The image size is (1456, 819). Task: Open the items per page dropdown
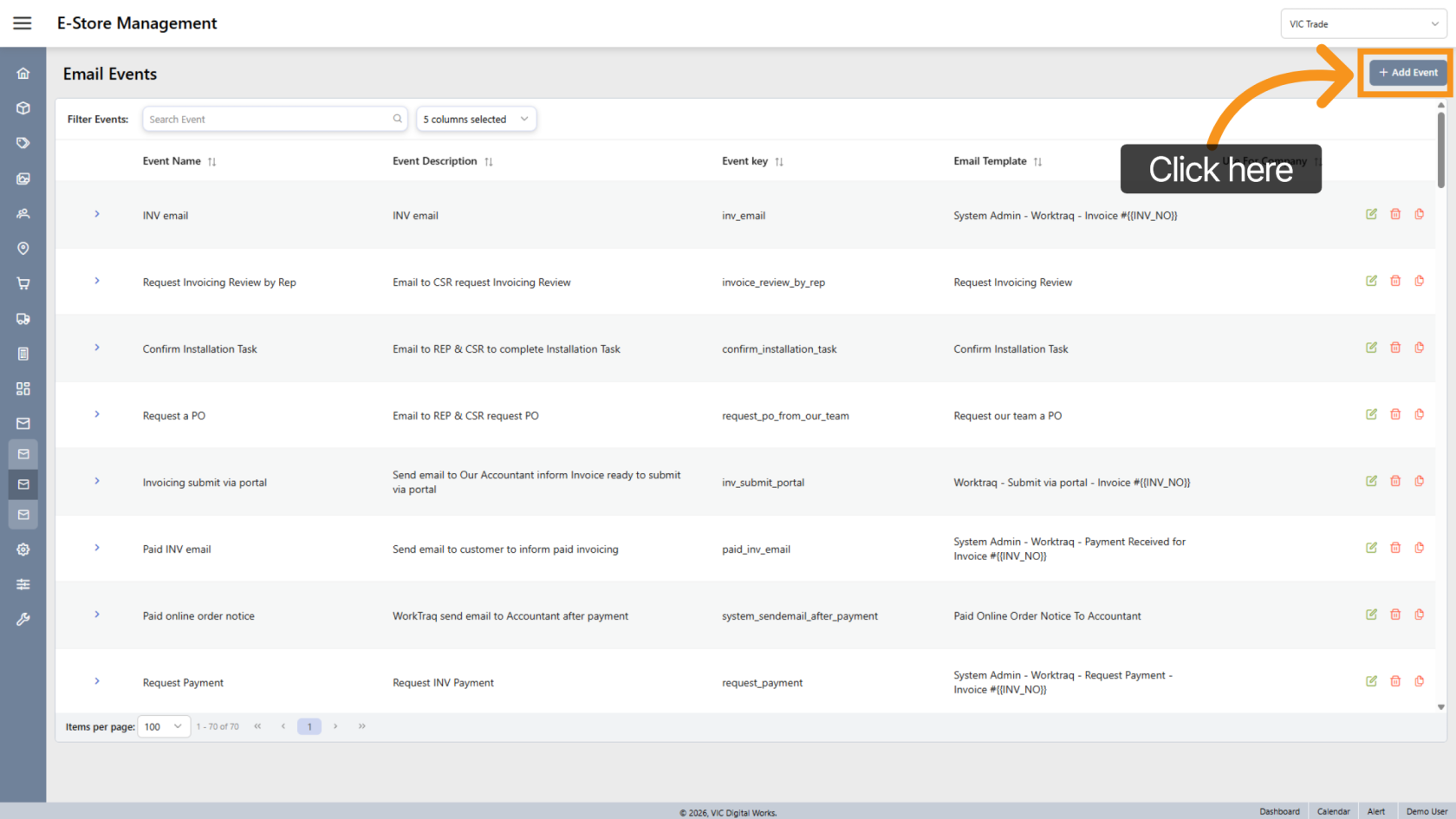pos(164,726)
